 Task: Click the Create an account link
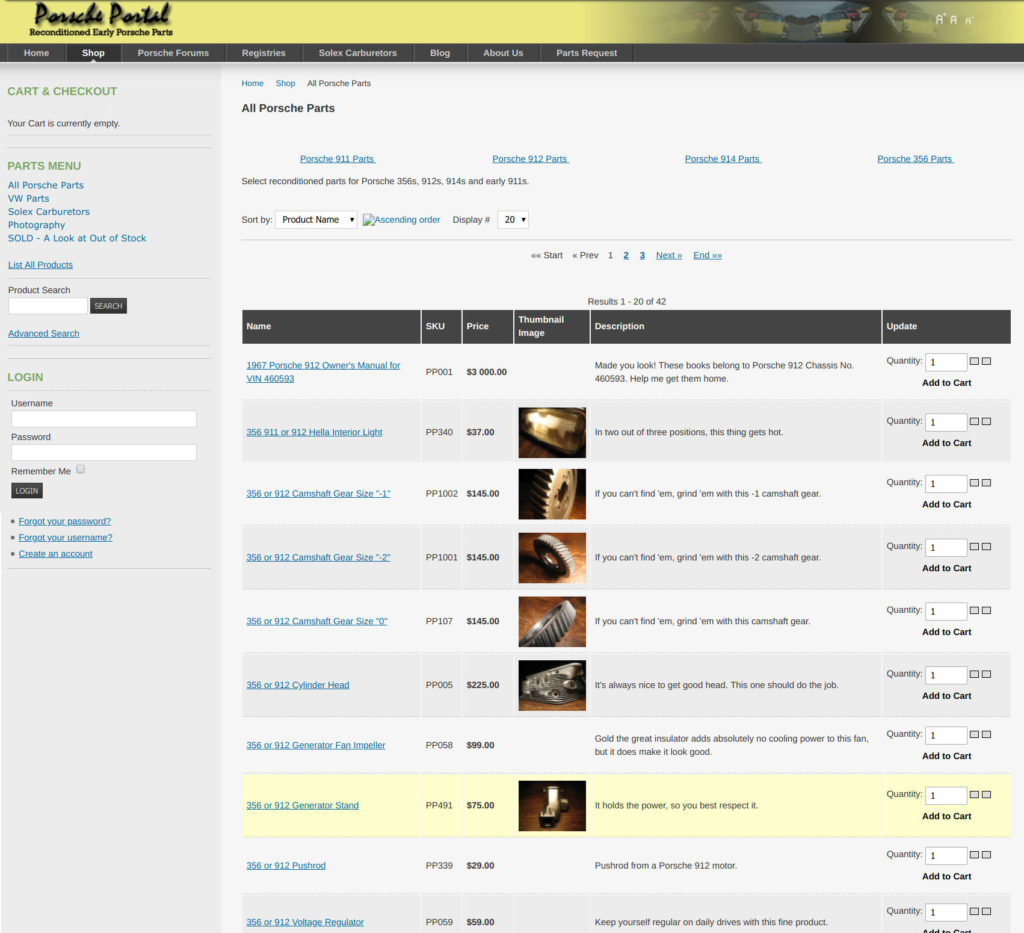tap(56, 554)
